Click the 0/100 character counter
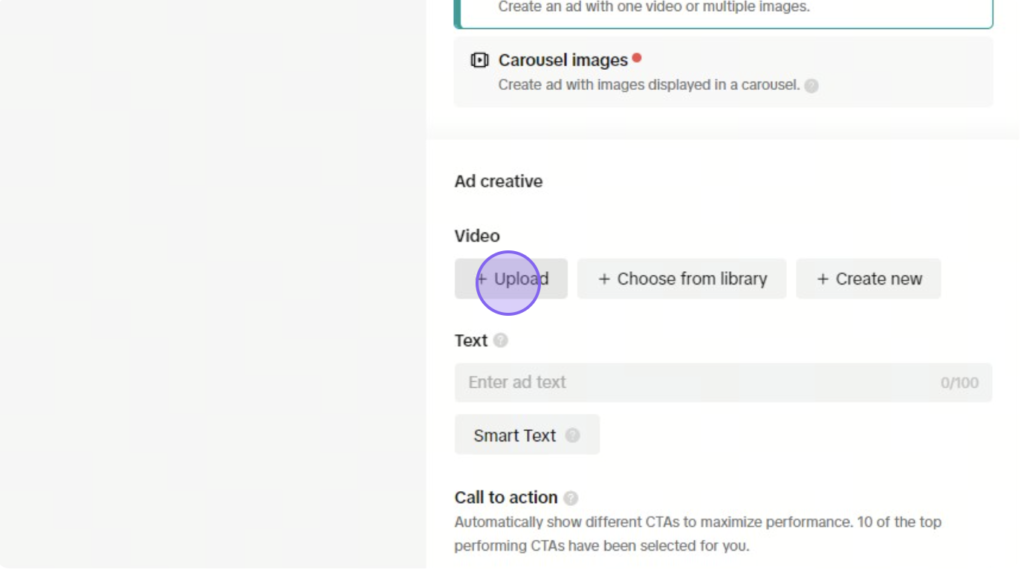Viewport: 1024px width, 581px height. [959, 383]
